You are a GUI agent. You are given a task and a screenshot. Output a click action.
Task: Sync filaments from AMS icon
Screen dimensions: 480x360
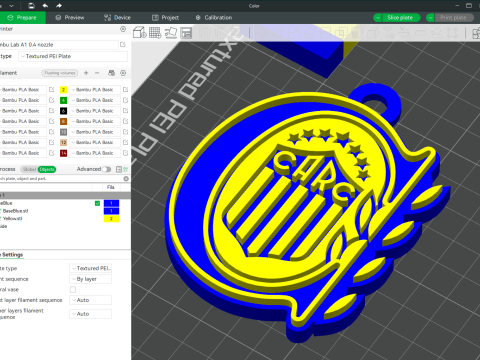pos(112,73)
